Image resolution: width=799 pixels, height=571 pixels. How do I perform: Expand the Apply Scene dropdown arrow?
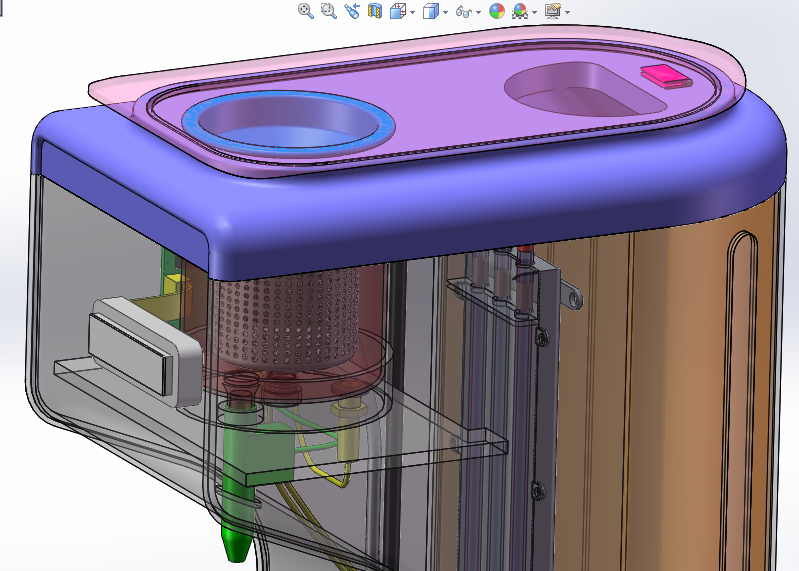point(534,12)
